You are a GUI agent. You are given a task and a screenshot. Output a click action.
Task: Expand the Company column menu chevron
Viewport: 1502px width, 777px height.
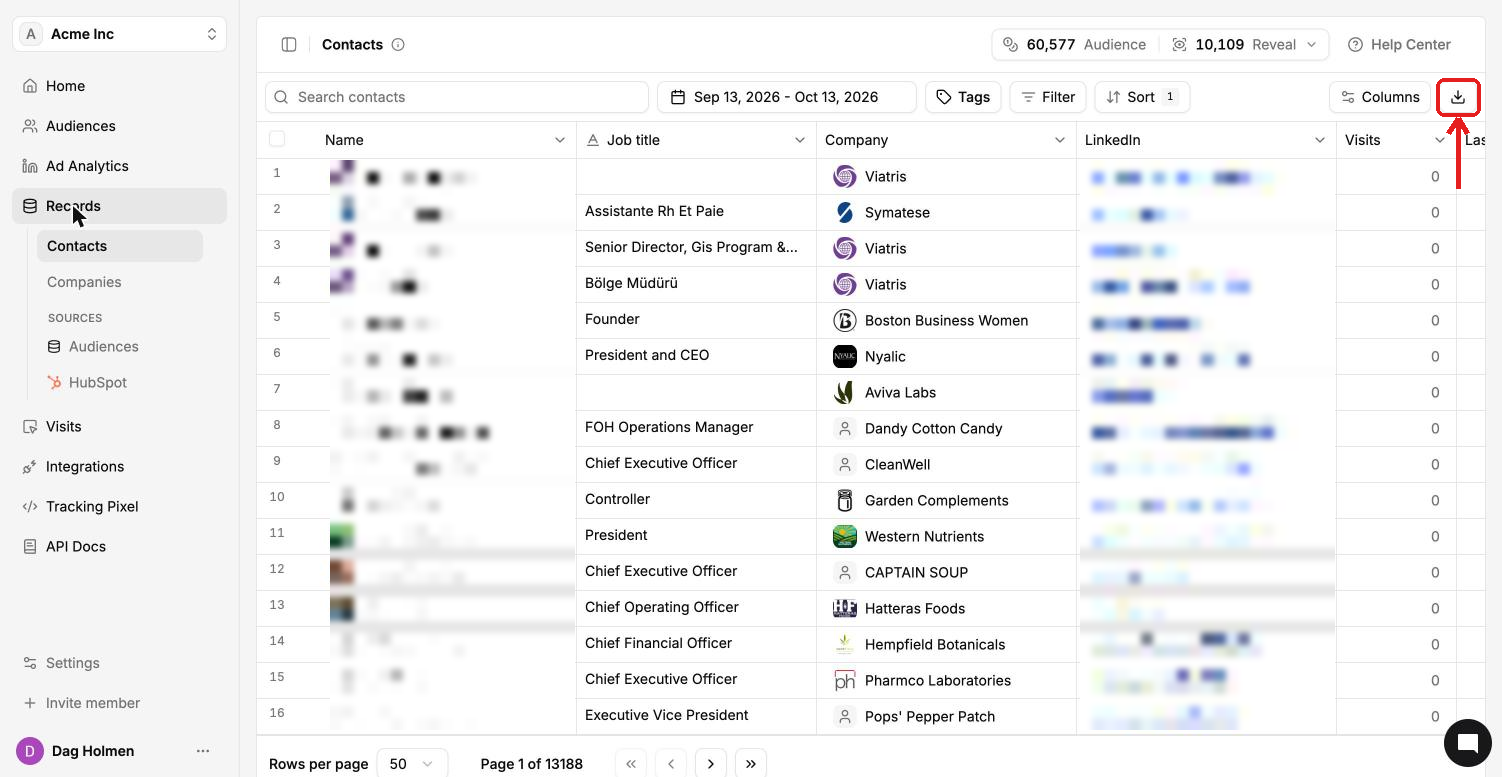pos(1060,140)
